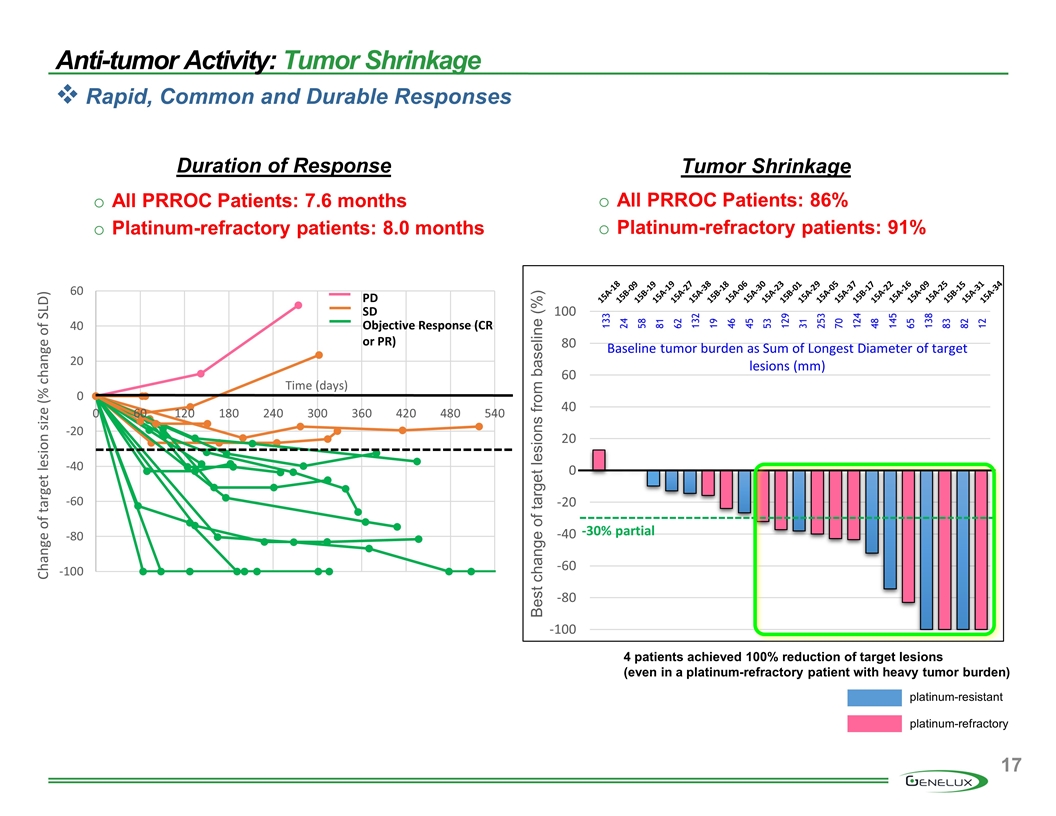Click the diamond bullet before 'Rapid, Common'
This screenshot has height=816, width=1056.
[x=68, y=96]
